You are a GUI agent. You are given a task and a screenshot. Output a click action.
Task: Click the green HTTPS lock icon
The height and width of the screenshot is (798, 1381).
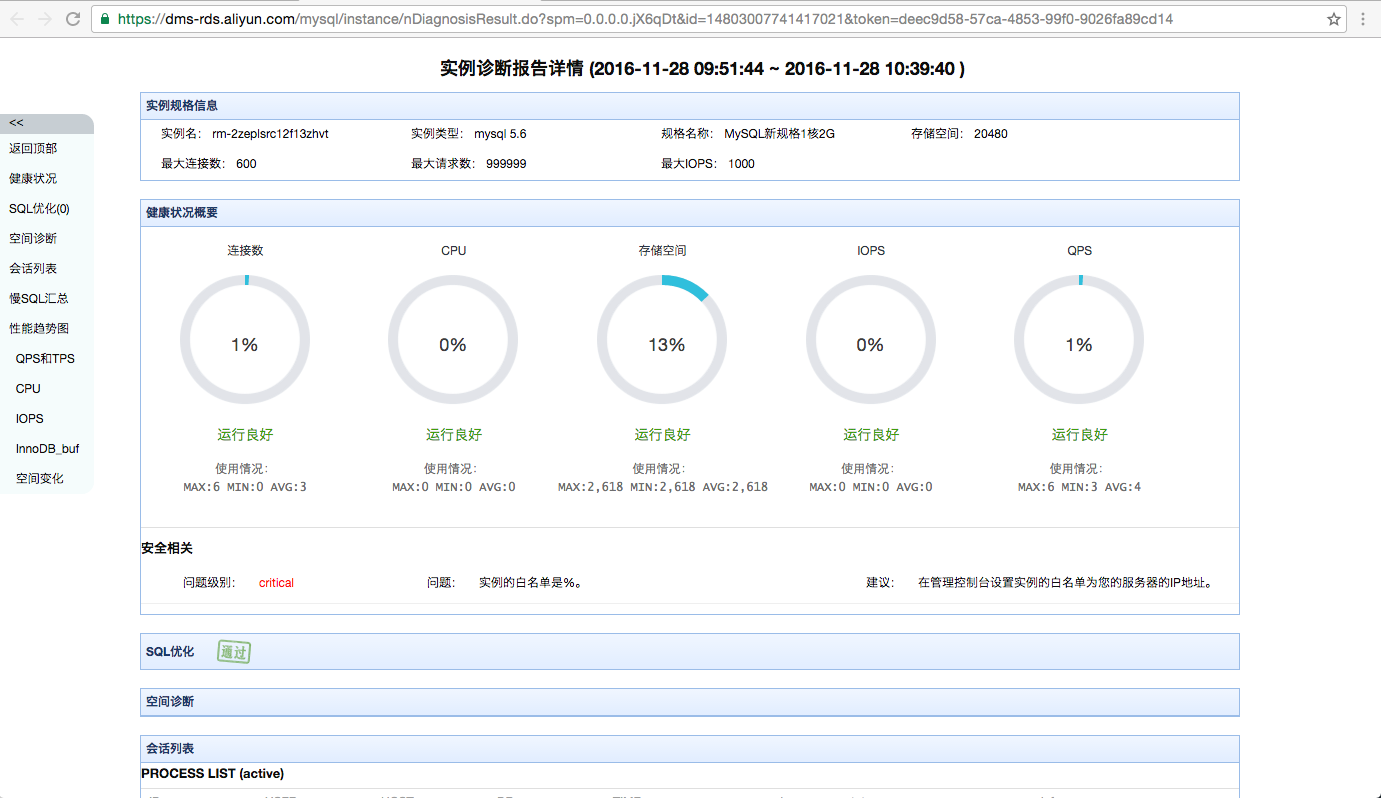[105, 19]
